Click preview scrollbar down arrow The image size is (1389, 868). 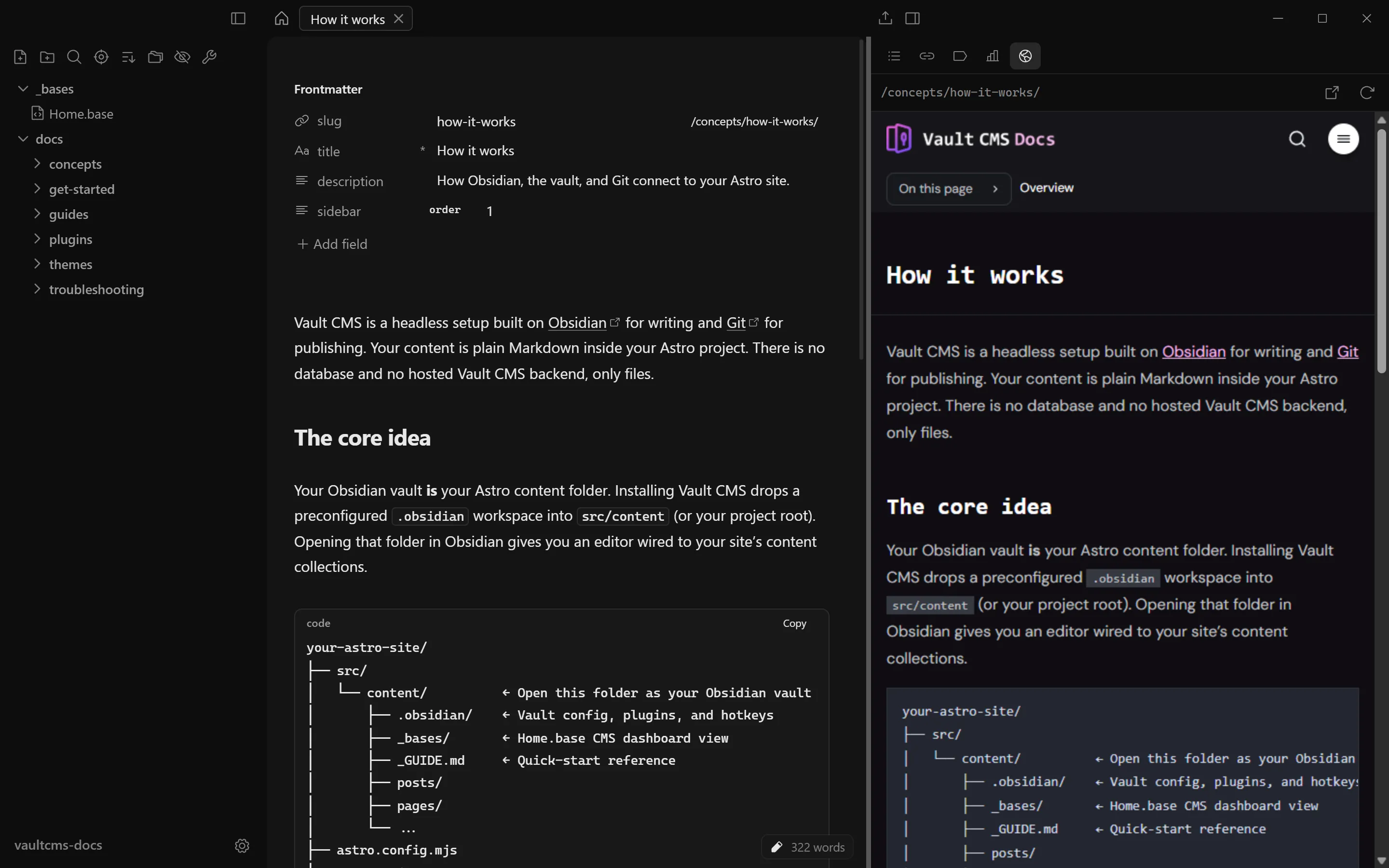coord(1382,861)
